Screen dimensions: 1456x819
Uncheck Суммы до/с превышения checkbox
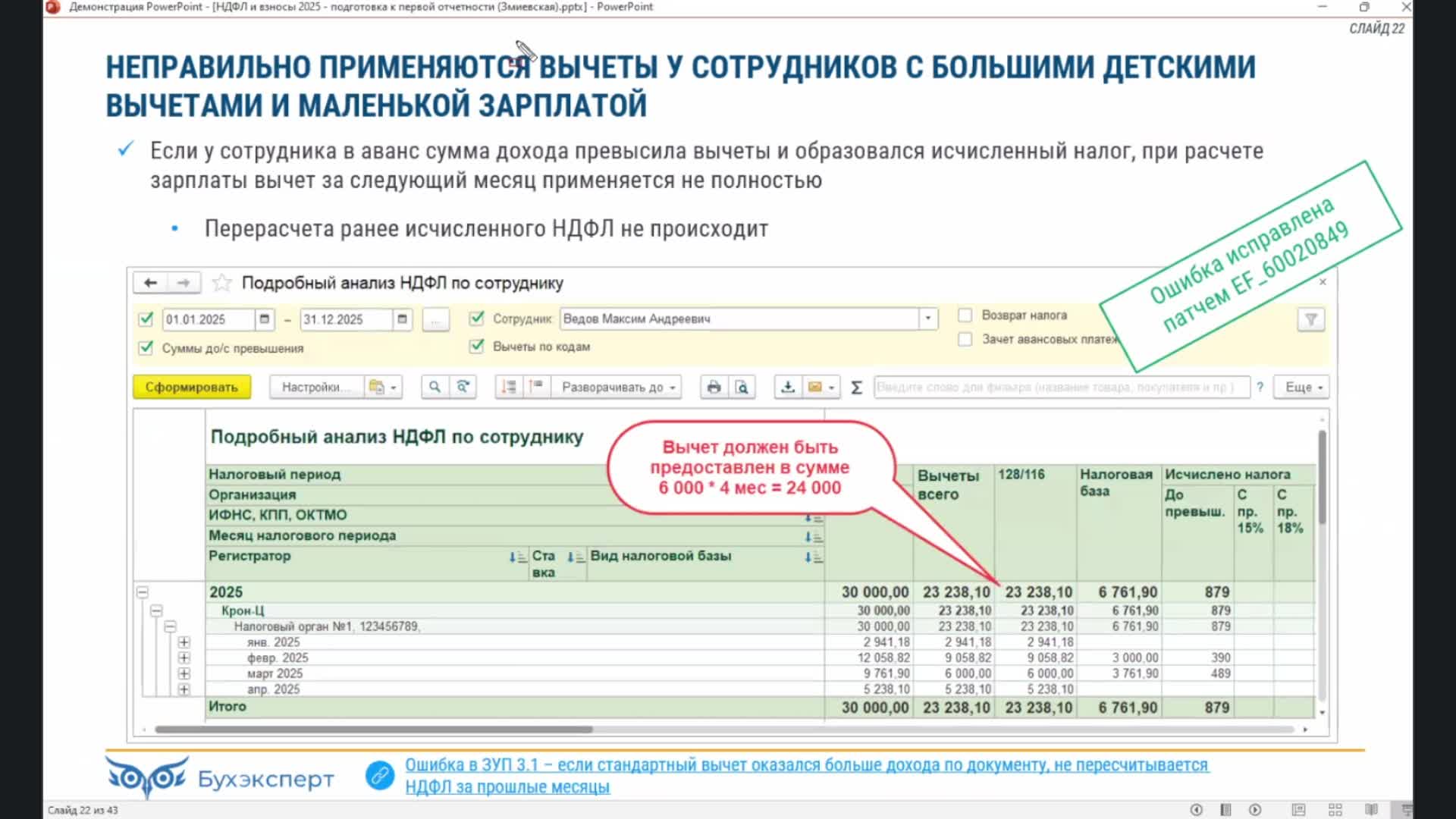click(146, 348)
